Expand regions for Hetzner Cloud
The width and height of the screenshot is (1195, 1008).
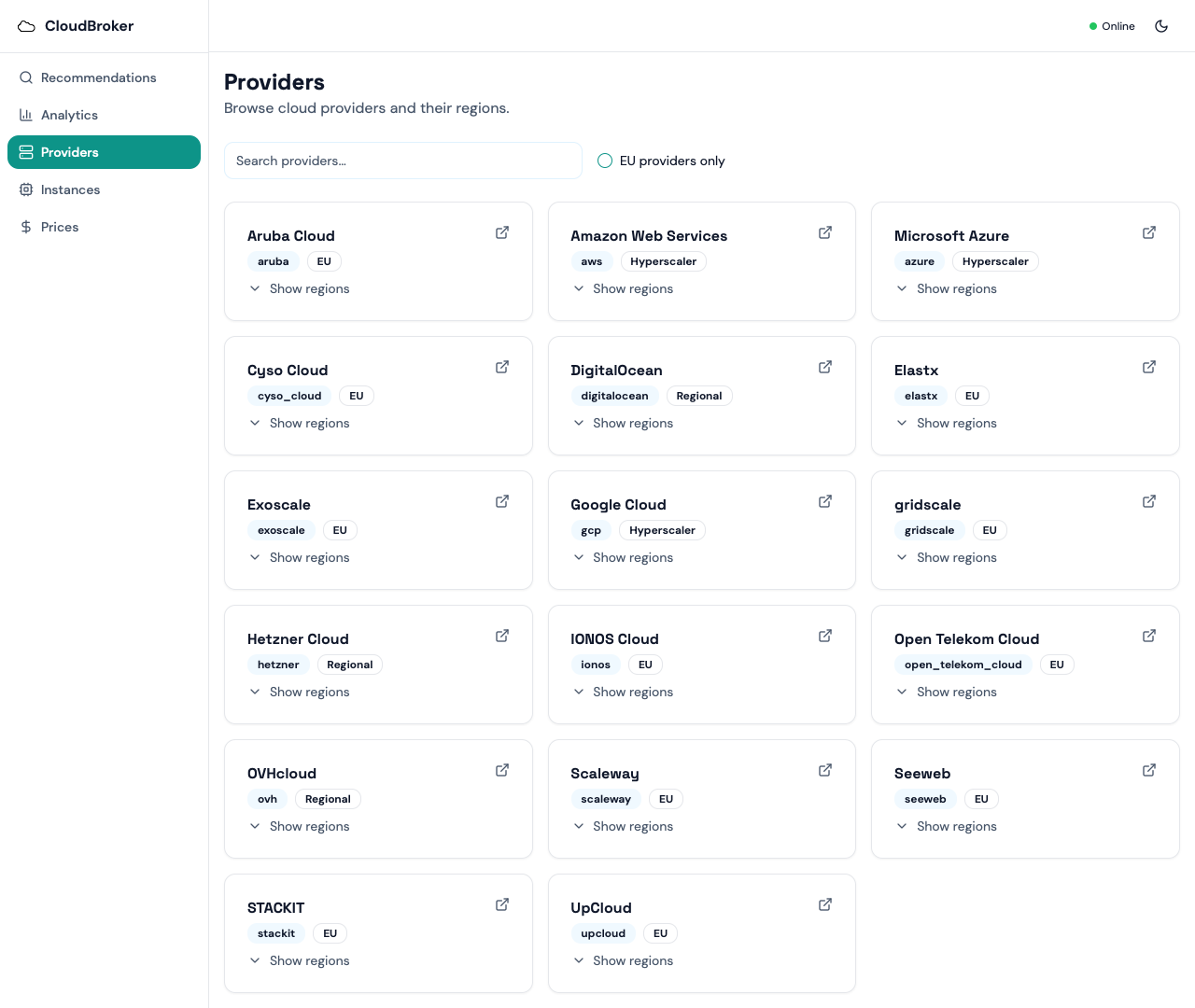(299, 692)
